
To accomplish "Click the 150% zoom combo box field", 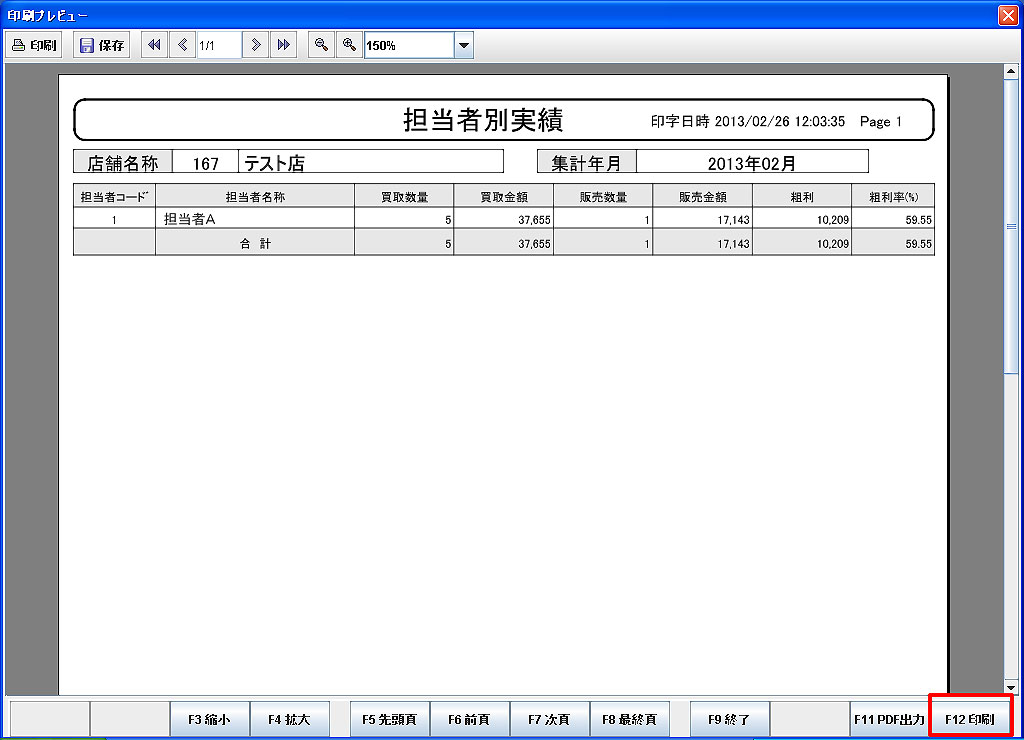I will pyautogui.click(x=408, y=45).
